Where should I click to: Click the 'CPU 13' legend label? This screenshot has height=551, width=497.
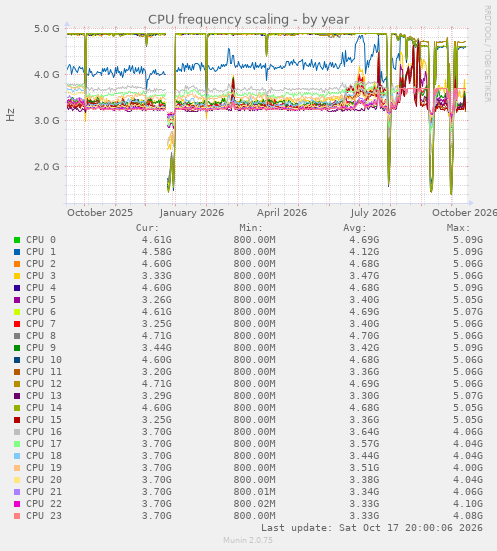(x=44, y=396)
